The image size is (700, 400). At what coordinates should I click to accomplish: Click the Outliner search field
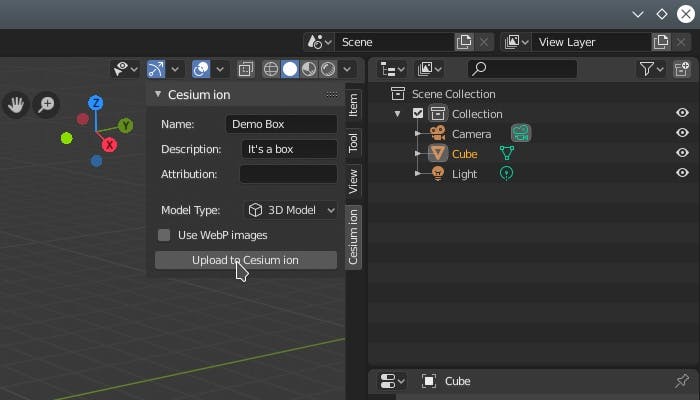(x=522, y=69)
